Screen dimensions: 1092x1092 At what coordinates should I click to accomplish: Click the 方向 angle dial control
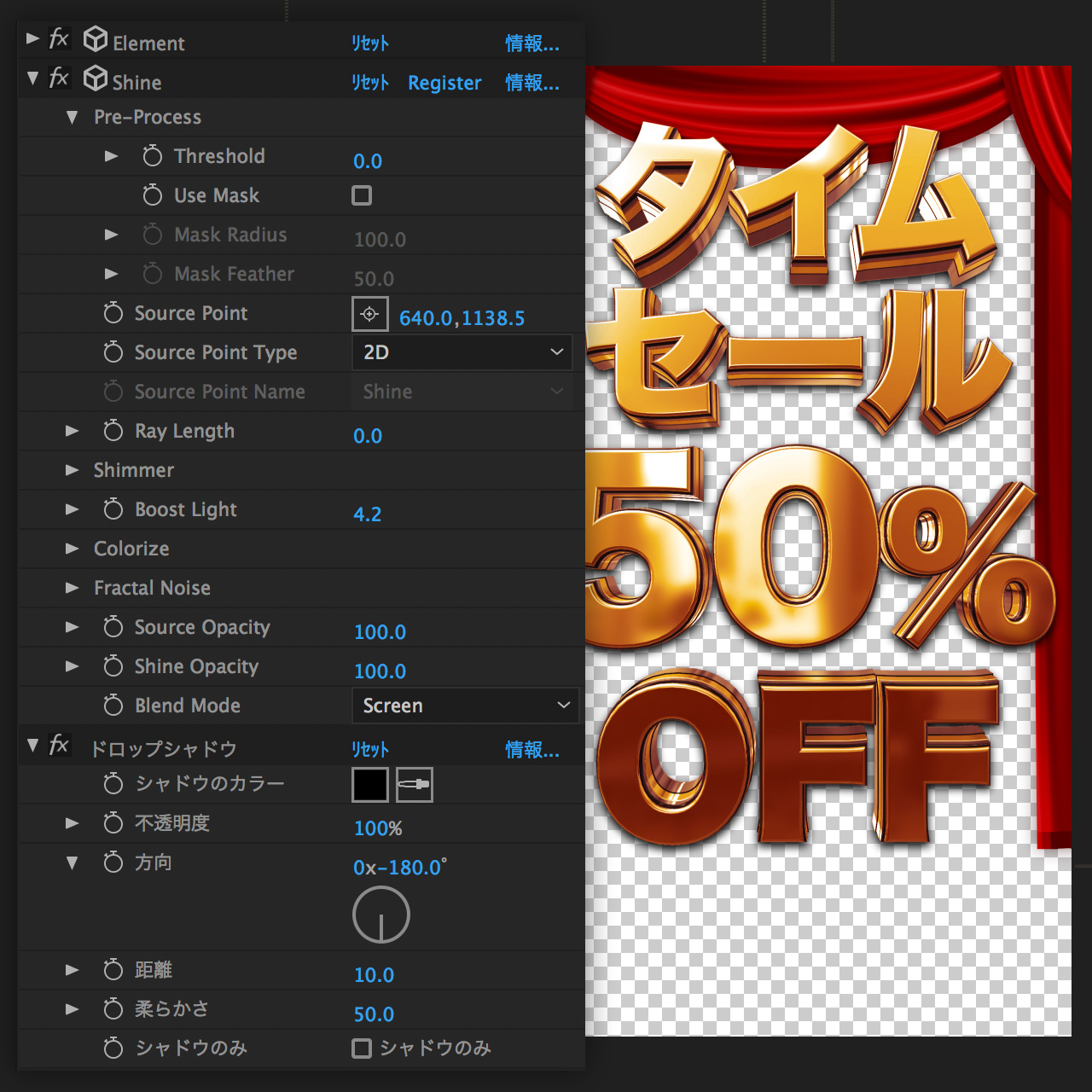(381, 915)
